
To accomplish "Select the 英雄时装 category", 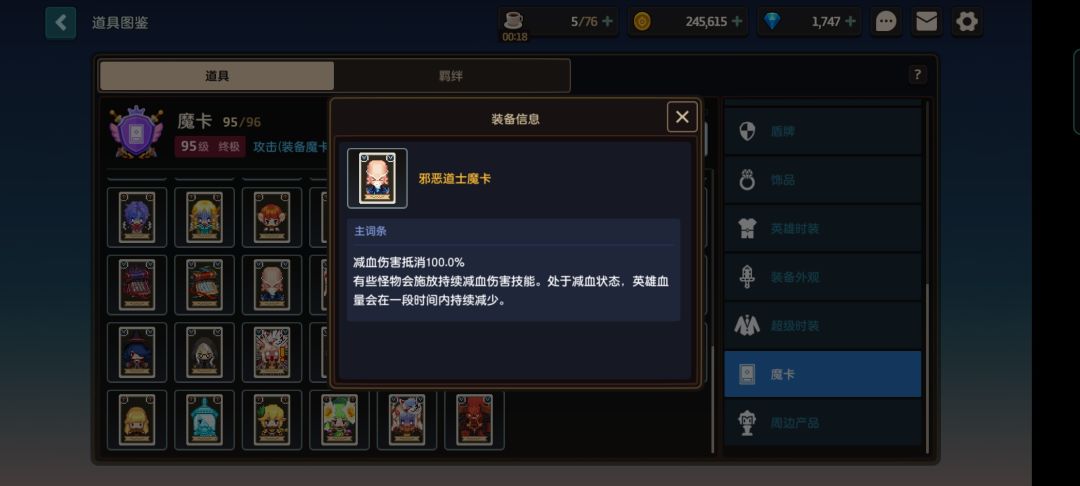I will pyautogui.click(x=822, y=229).
